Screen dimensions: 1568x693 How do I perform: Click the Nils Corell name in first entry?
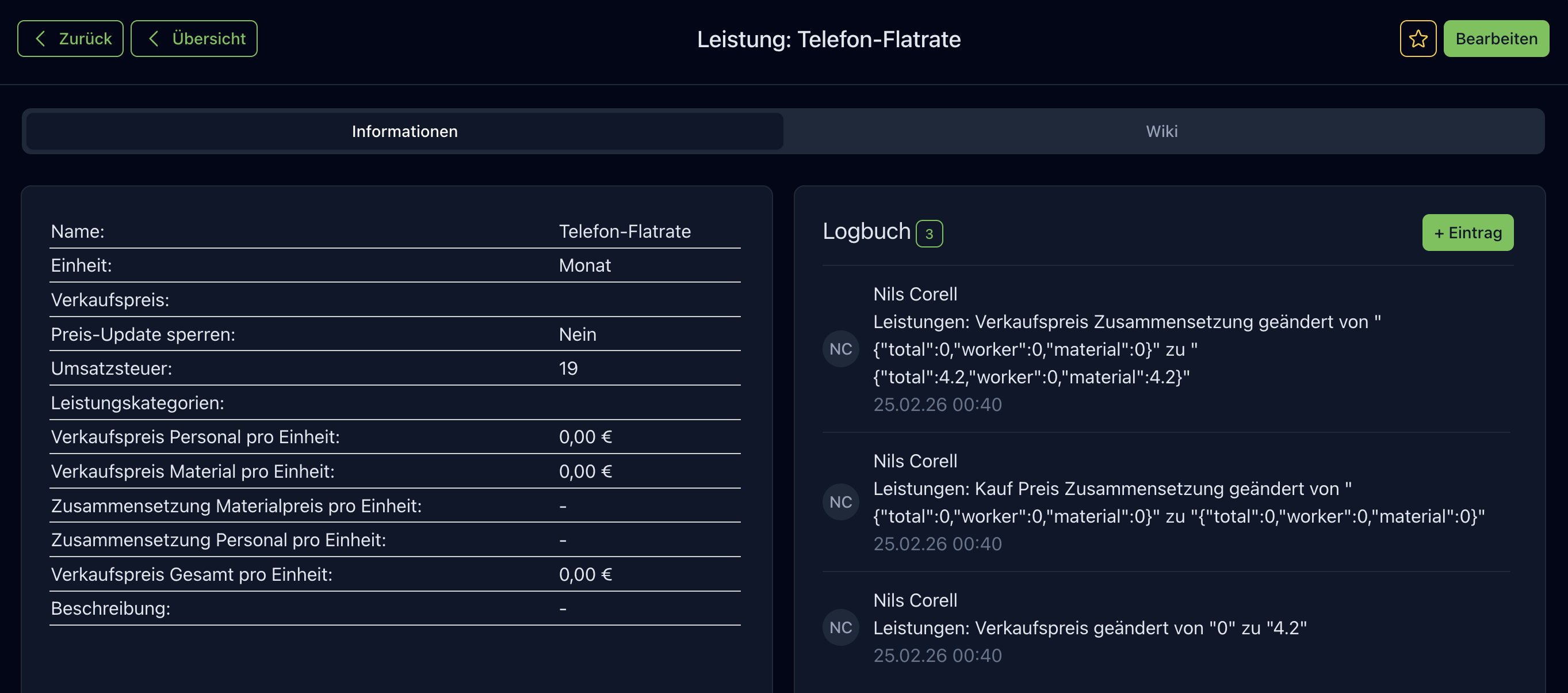[915, 294]
